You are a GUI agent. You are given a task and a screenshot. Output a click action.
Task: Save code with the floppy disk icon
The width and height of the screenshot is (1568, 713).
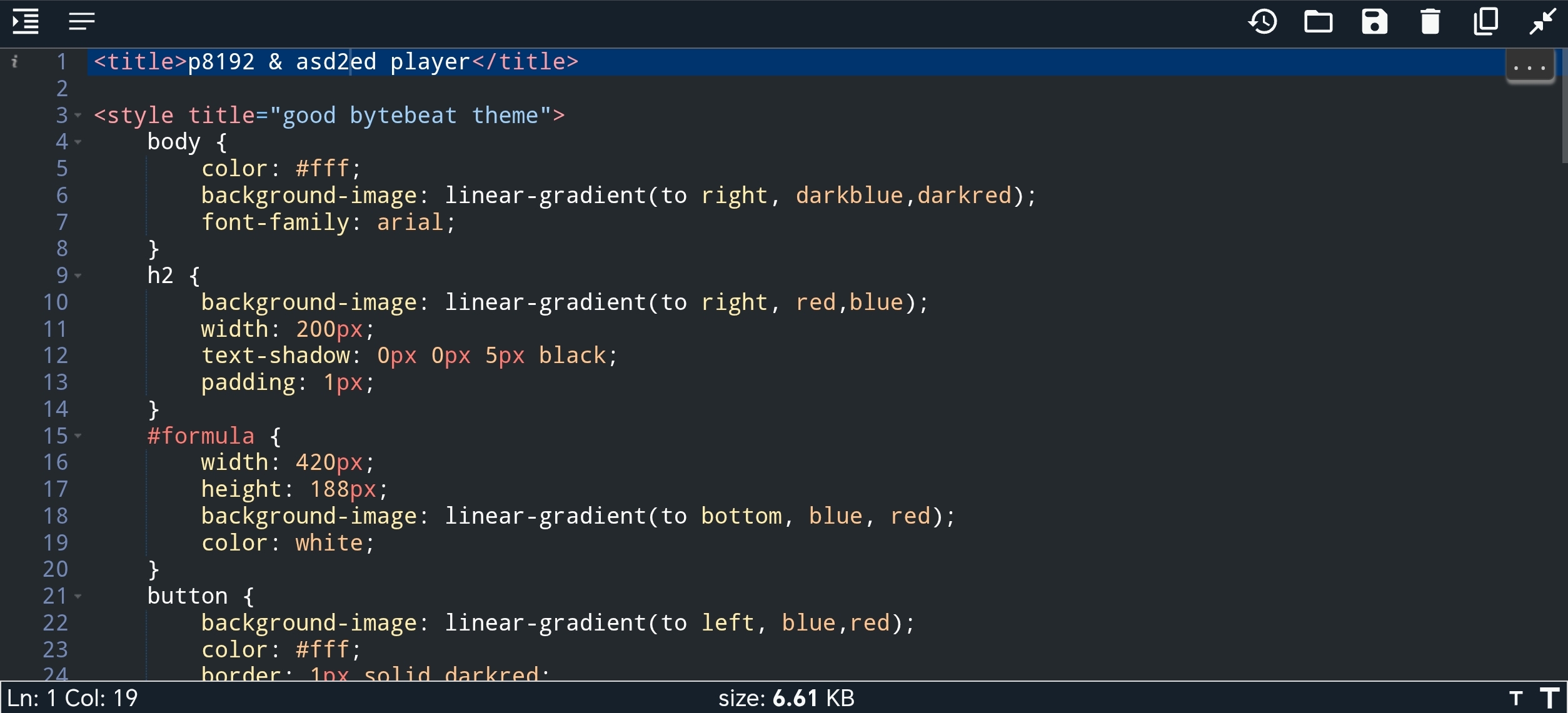pyautogui.click(x=1374, y=22)
